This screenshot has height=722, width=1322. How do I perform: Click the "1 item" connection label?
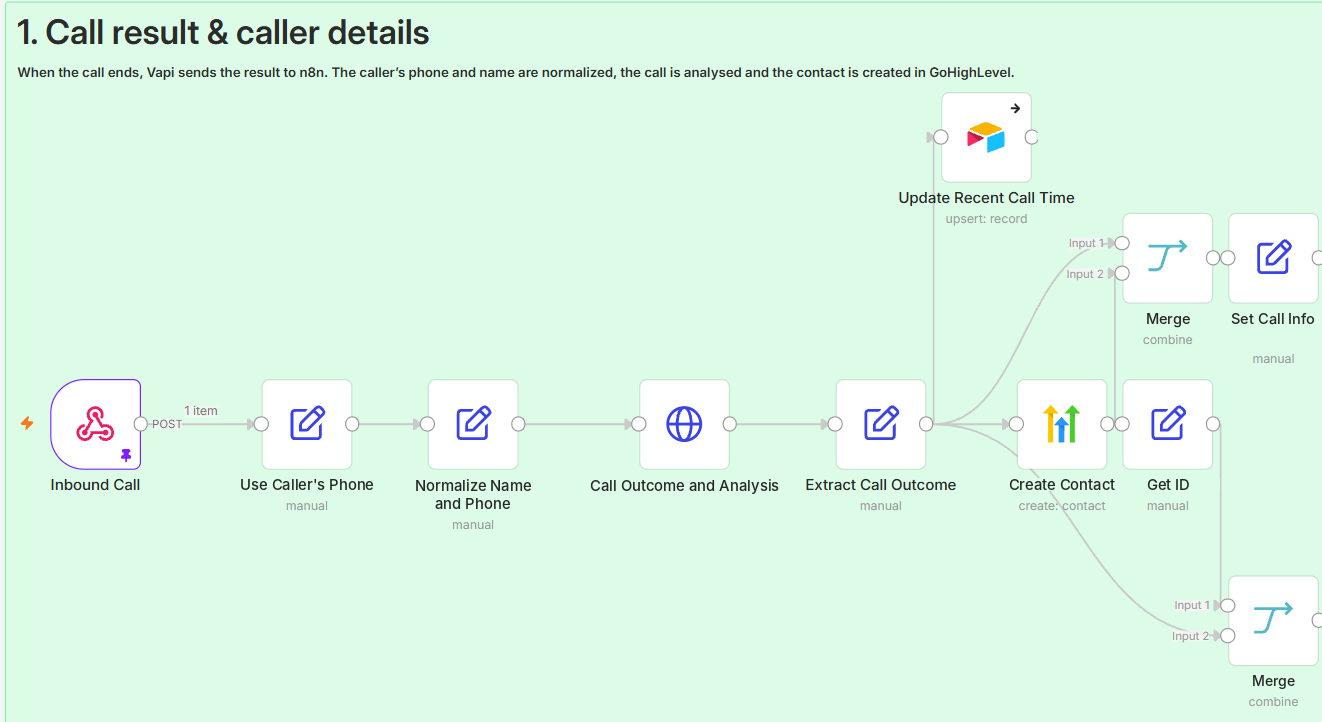[201, 411]
